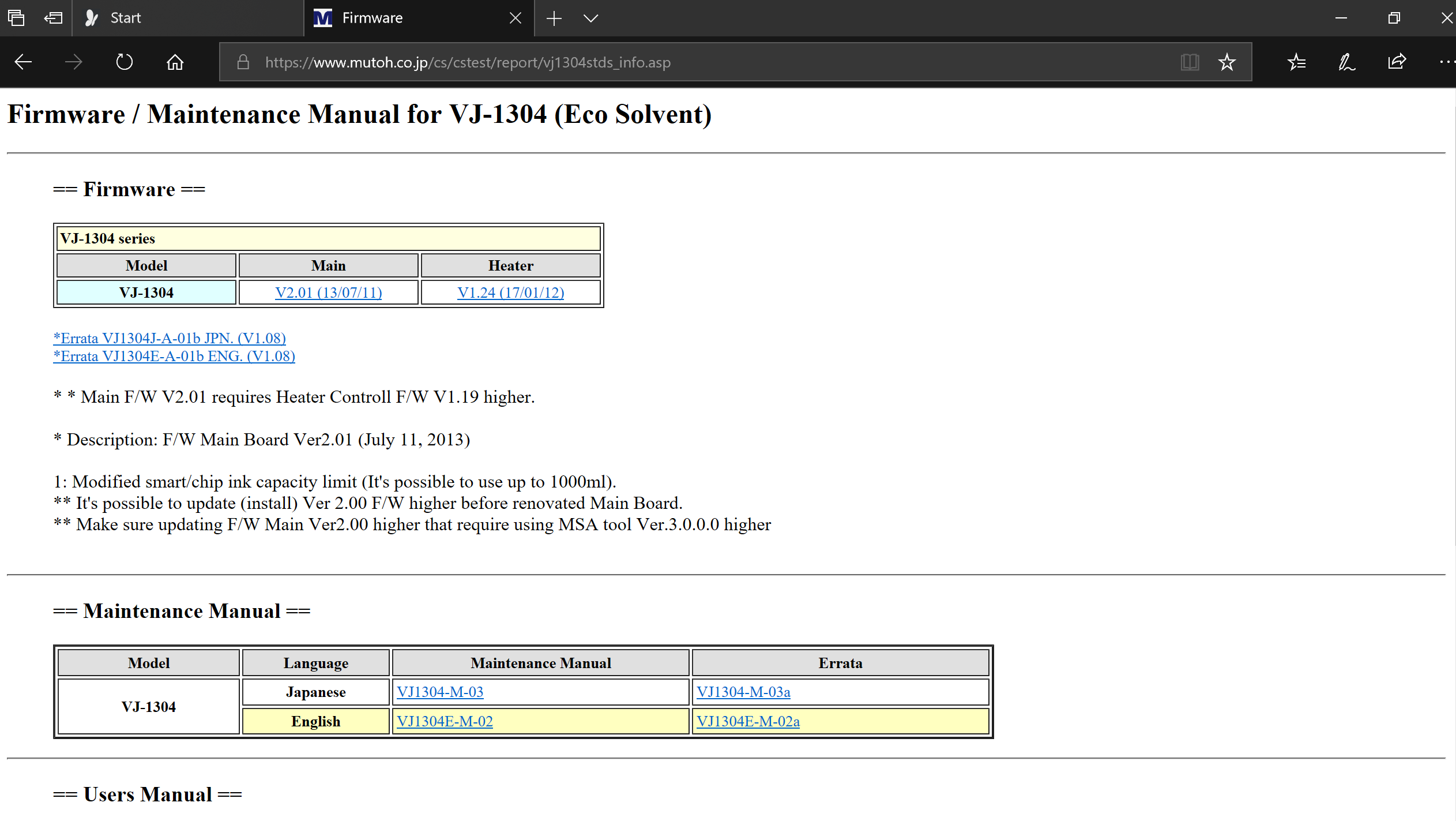Viewport: 1456px width, 821px height.
Task: Click the Japanese language cell
Action: point(316,692)
